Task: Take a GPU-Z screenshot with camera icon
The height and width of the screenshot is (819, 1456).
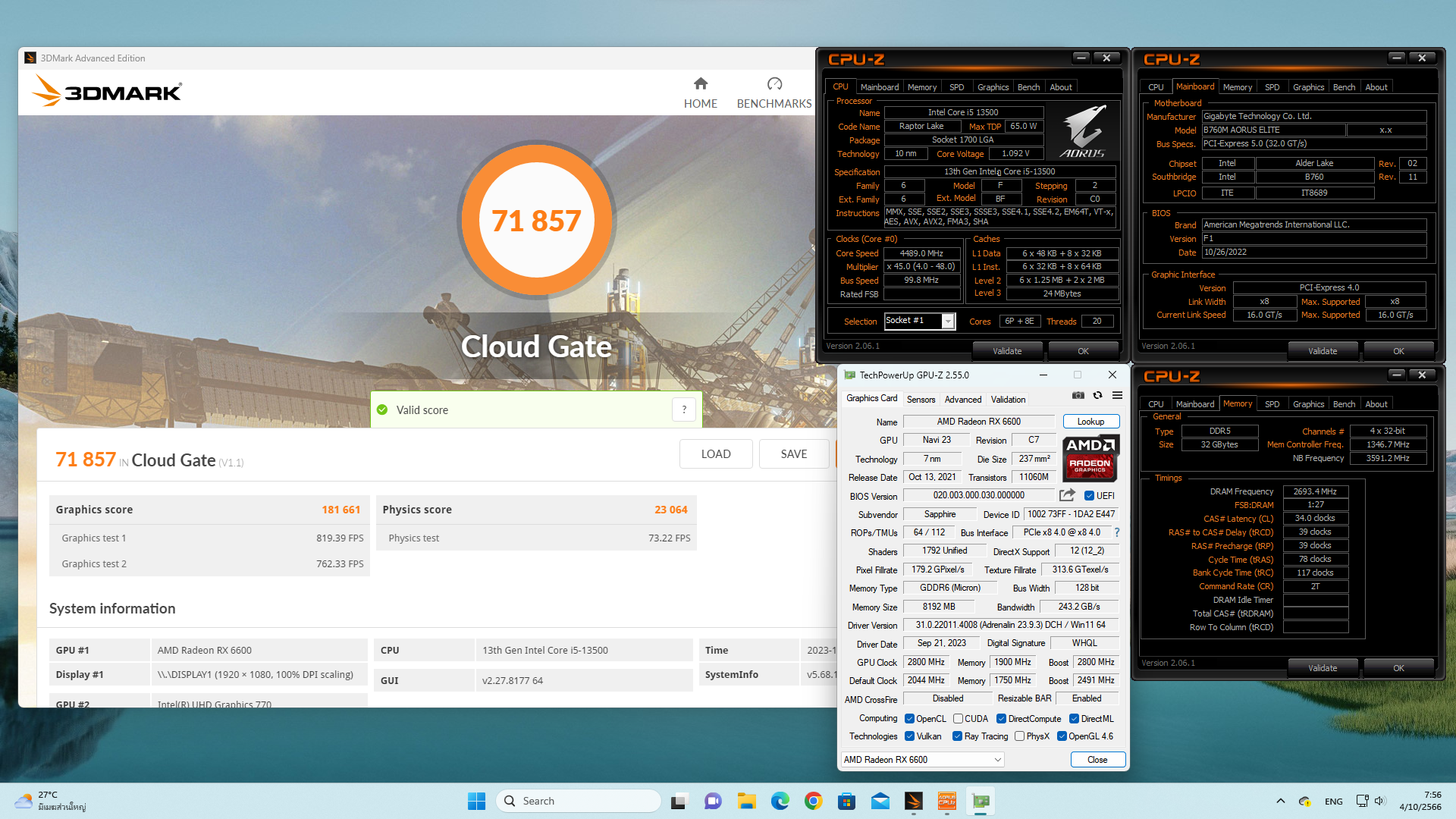Action: [1078, 395]
